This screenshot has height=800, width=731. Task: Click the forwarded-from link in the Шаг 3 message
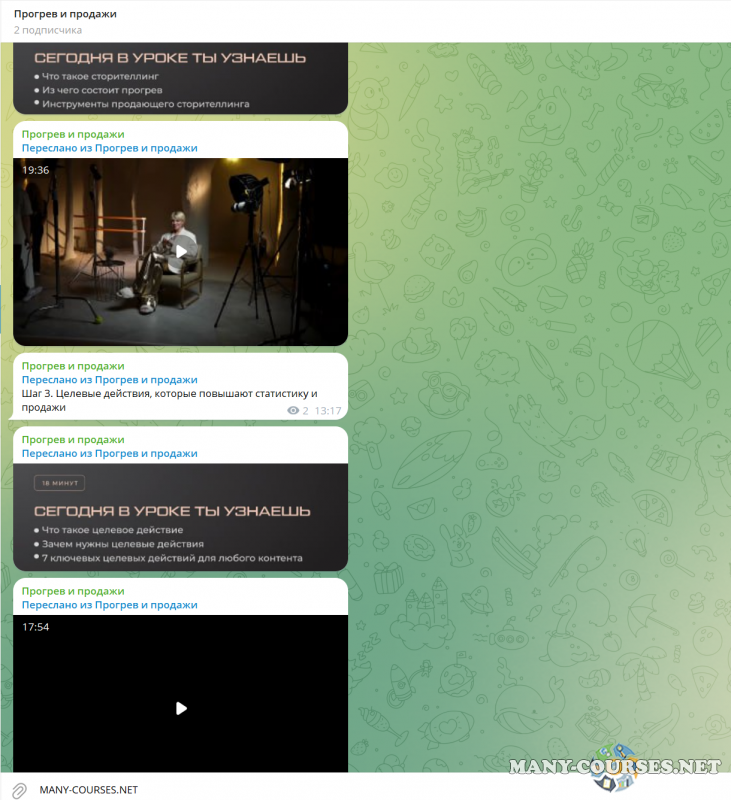pyautogui.click(x=110, y=380)
